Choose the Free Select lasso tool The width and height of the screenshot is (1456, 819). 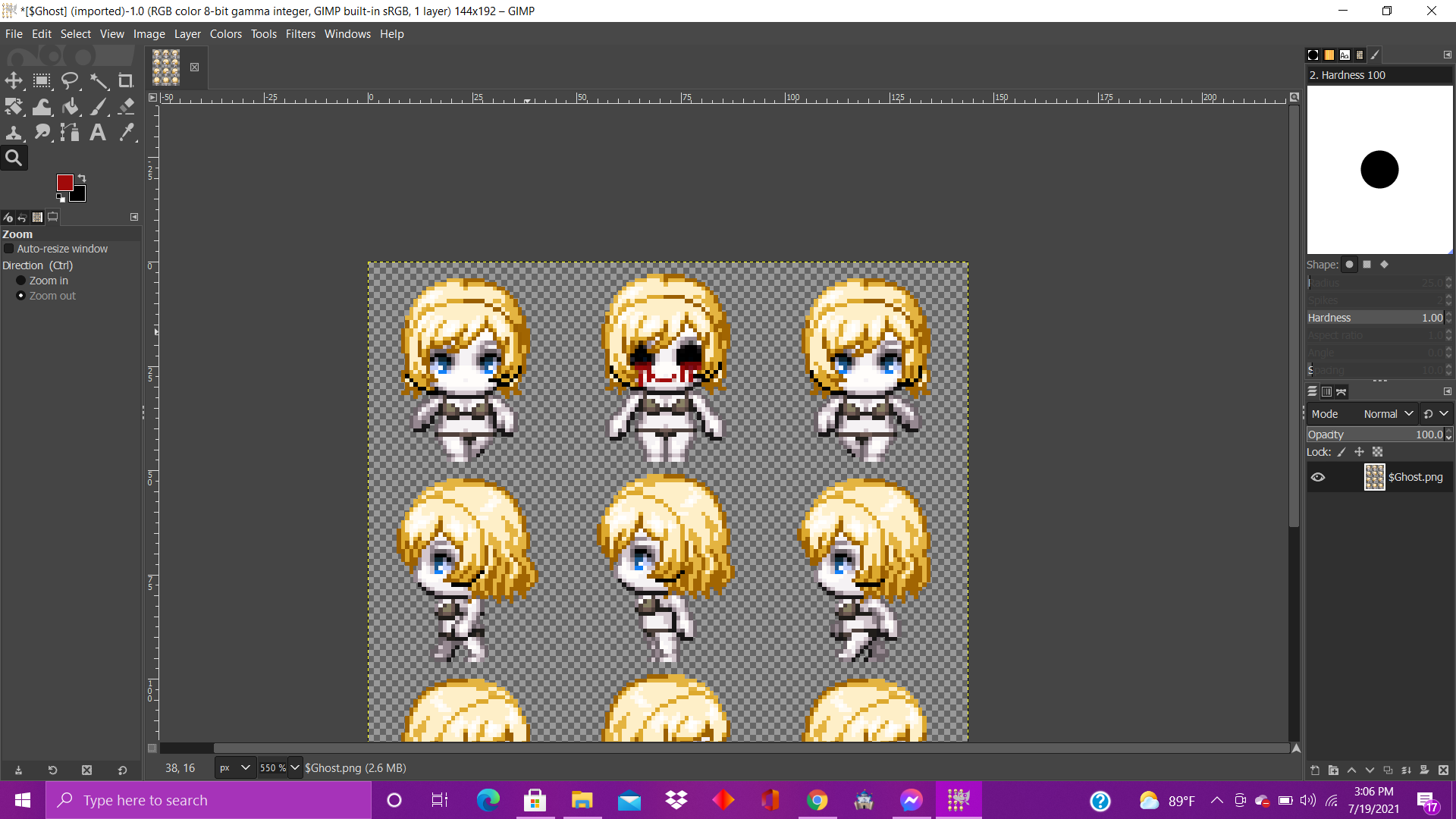tap(70, 80)
